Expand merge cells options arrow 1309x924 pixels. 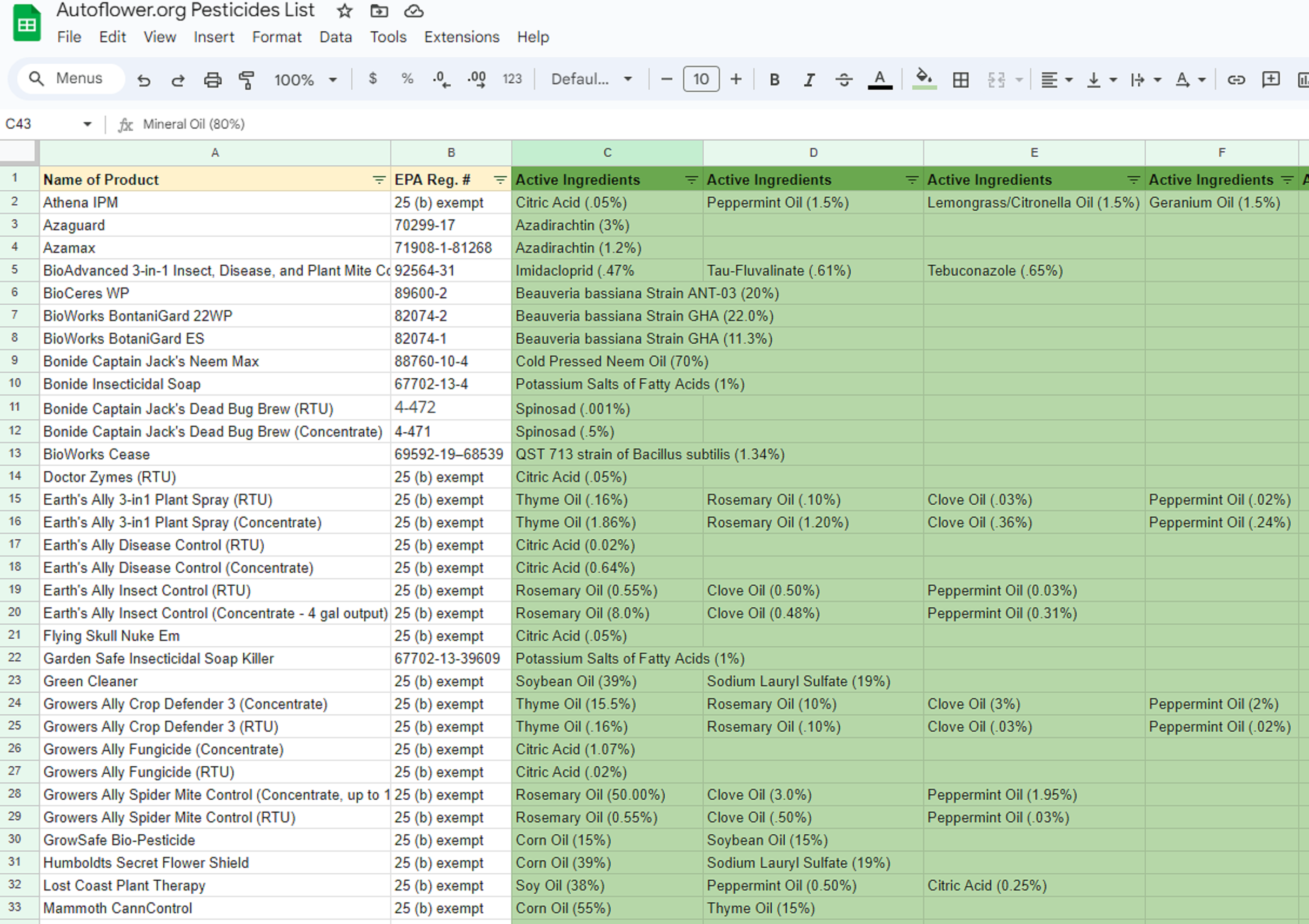pyautogui.click(x=1019, y=79)
